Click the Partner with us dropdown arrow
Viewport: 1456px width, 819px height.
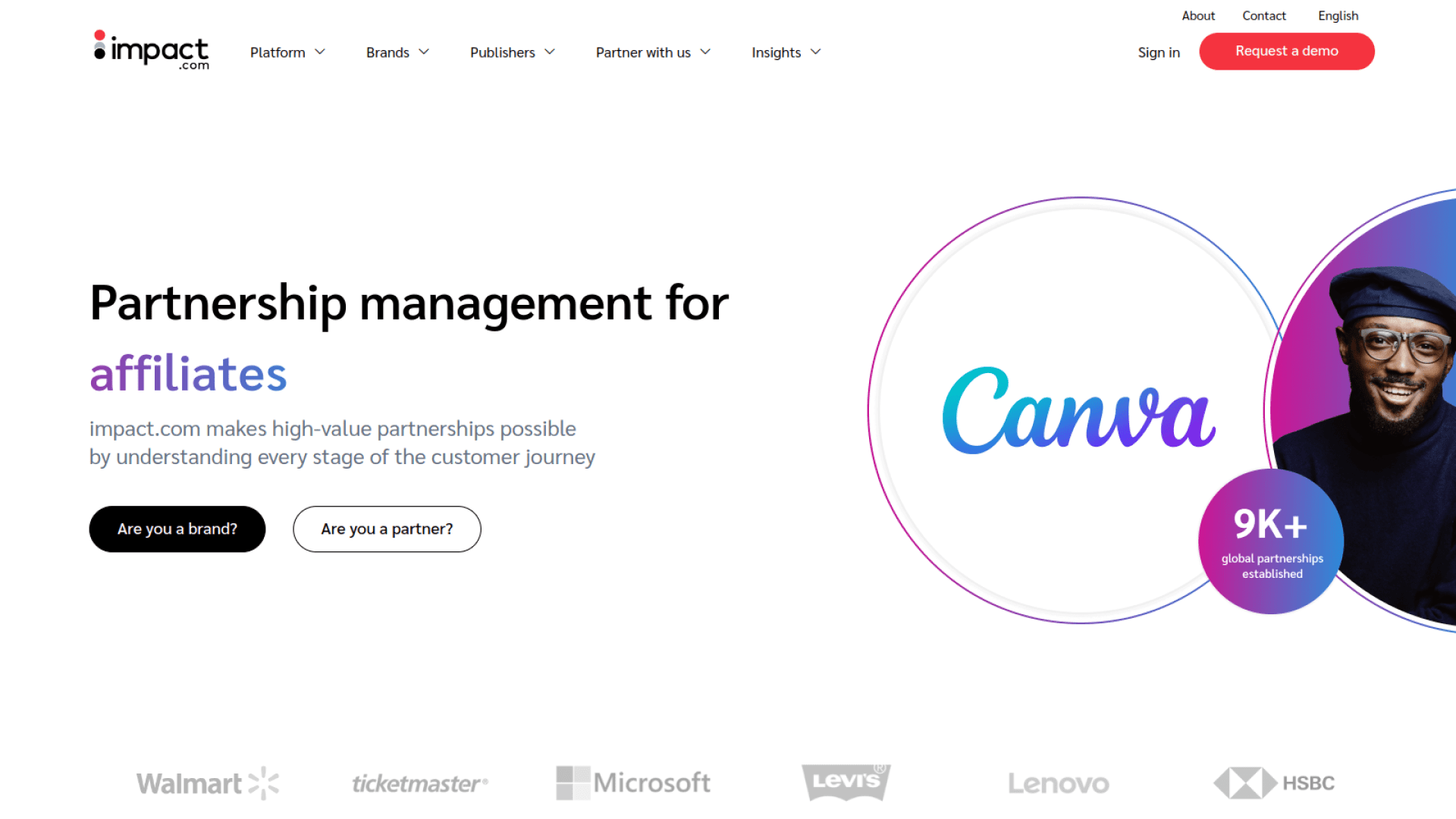(x=707, y=53)
